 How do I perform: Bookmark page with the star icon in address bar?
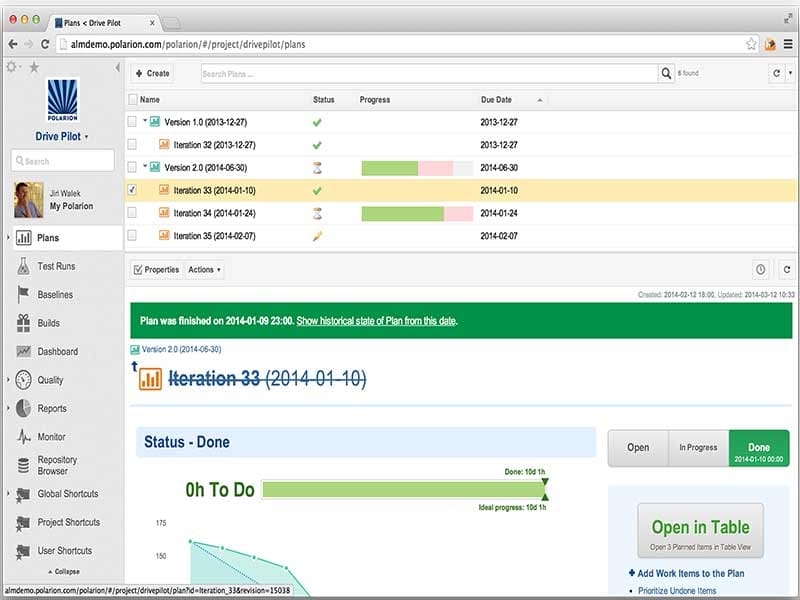[x=751, y=44]
